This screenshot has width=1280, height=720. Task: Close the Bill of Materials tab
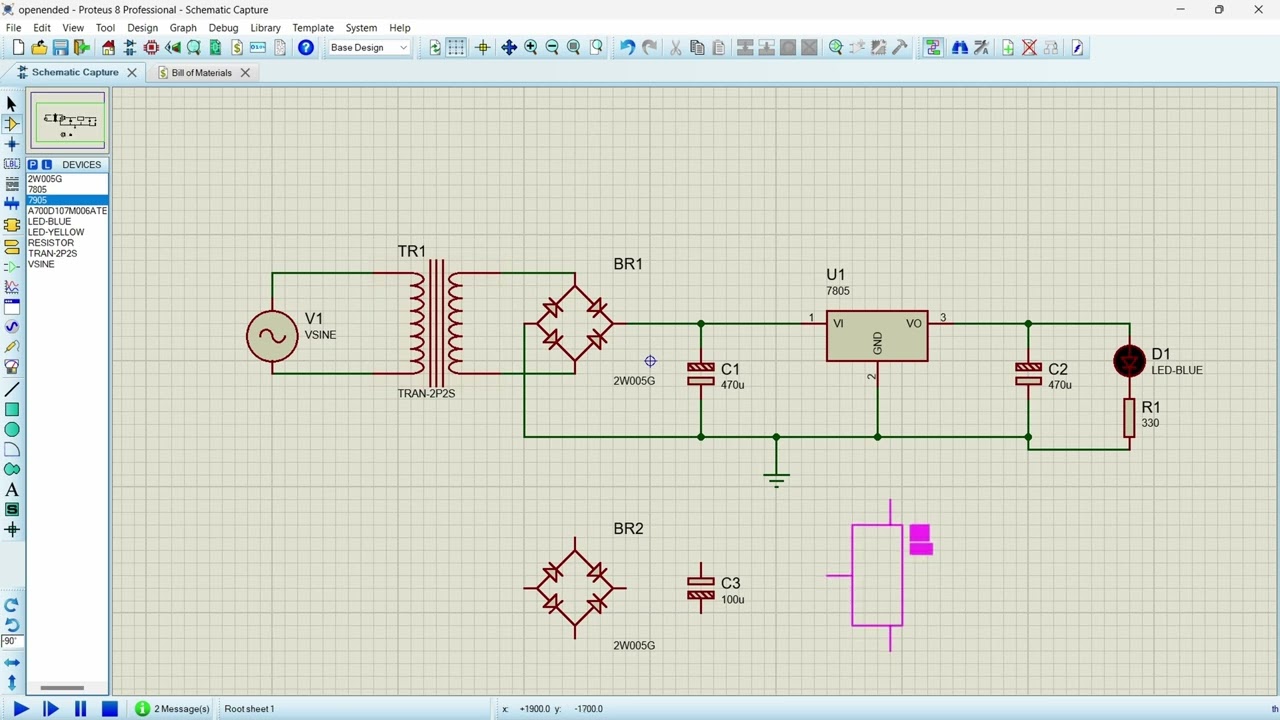pos(245,72)
